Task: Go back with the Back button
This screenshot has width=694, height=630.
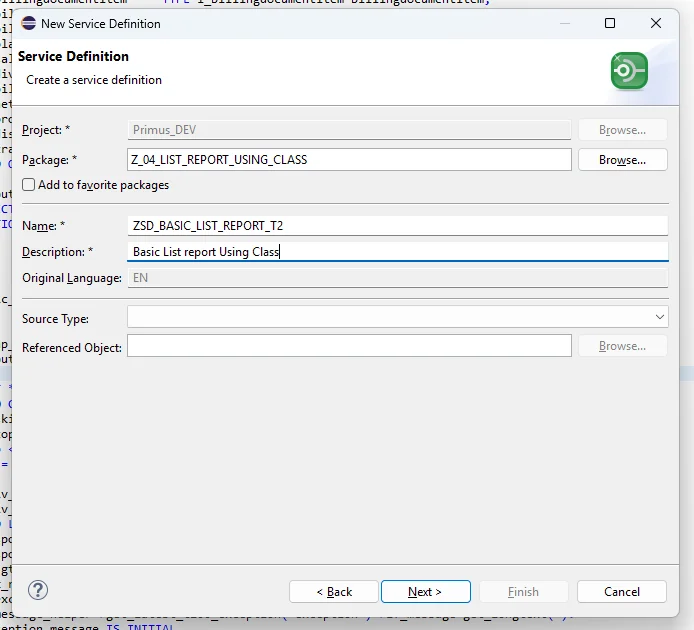Action: (334, 591)
